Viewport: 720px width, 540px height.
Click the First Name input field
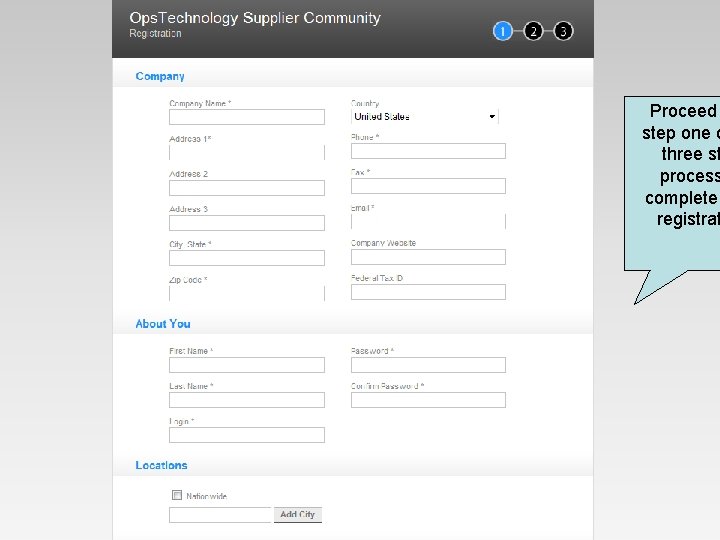point(247,365)
